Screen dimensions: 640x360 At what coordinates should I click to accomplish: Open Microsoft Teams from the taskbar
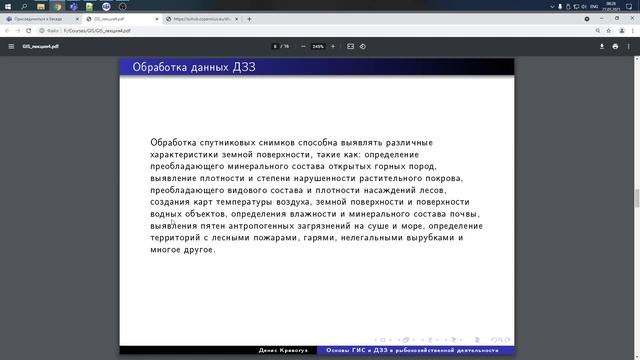pos(73,7)
